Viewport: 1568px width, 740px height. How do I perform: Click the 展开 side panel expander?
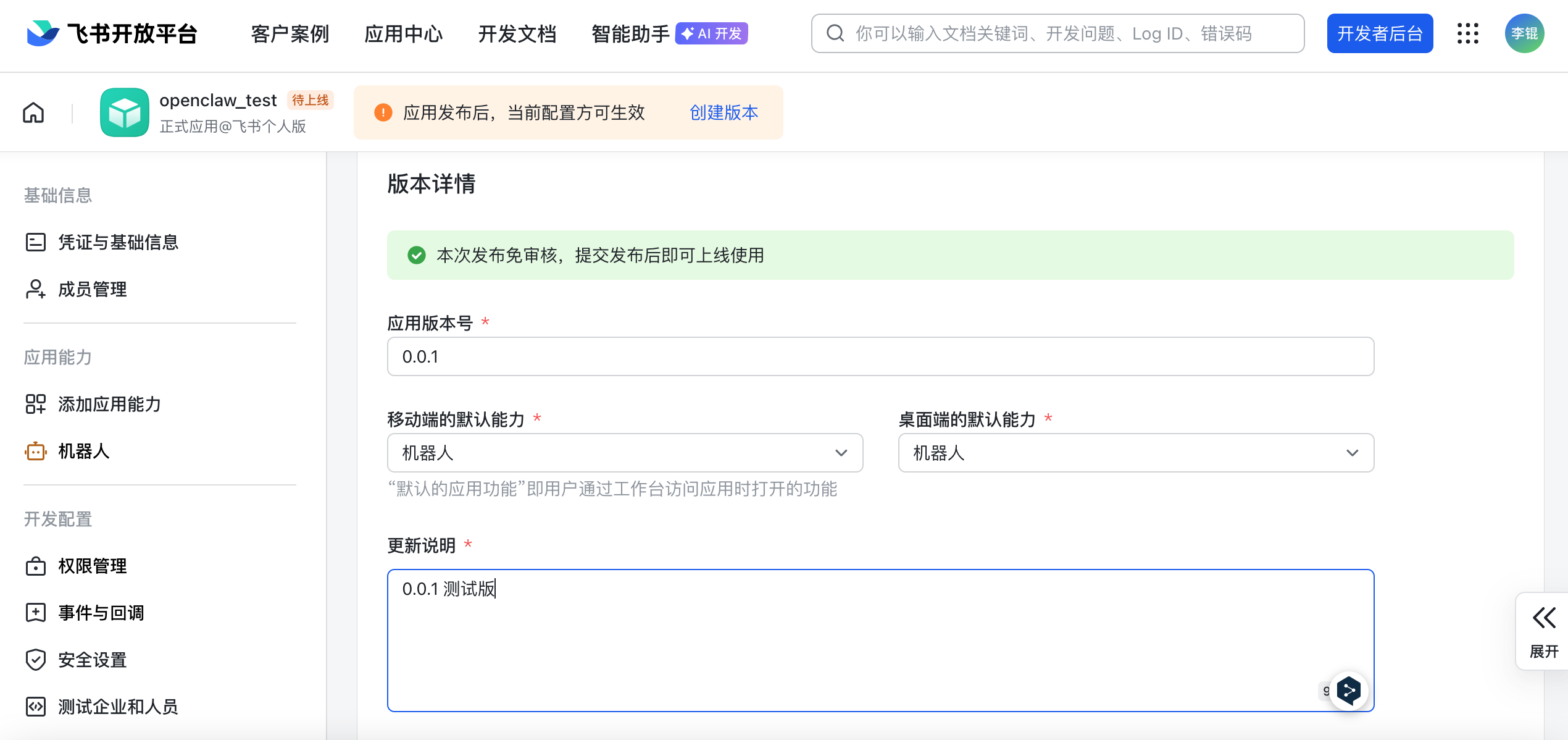[x=1543, y=631]
